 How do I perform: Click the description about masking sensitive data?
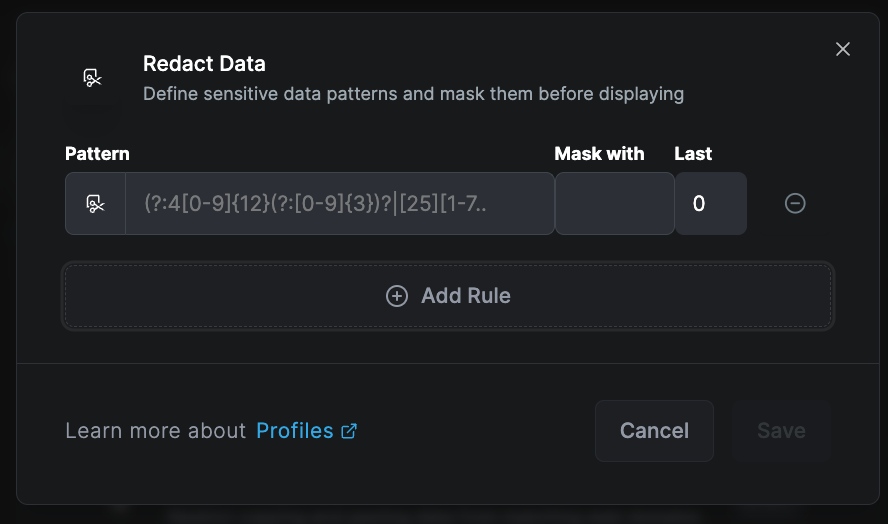(413, 94)
